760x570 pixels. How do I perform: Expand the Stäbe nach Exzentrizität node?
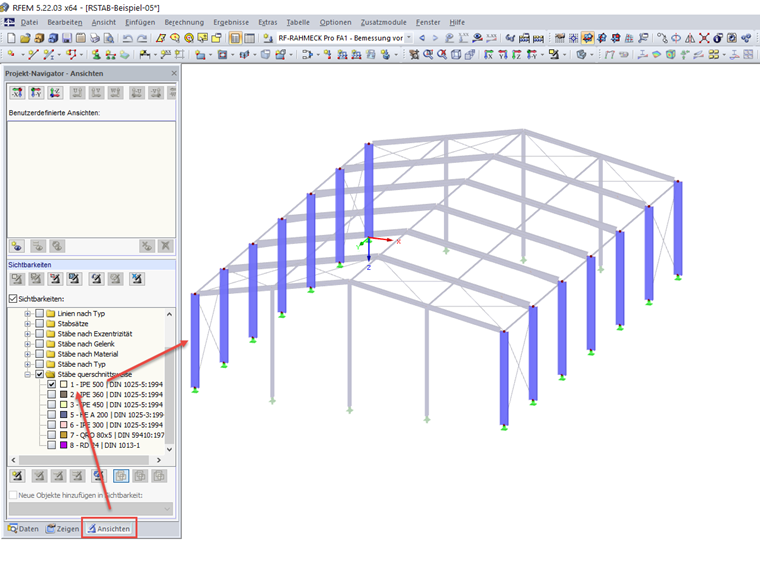click(28, 334)
